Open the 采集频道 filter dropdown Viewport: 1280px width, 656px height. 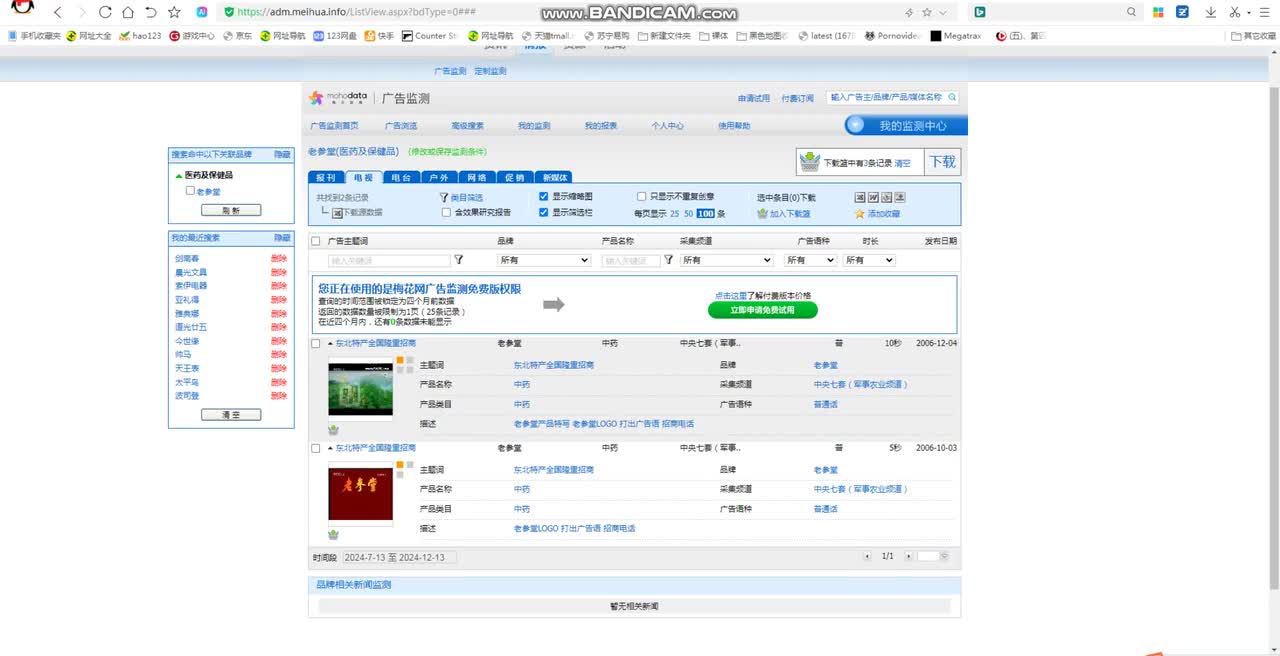coord(726,260)
